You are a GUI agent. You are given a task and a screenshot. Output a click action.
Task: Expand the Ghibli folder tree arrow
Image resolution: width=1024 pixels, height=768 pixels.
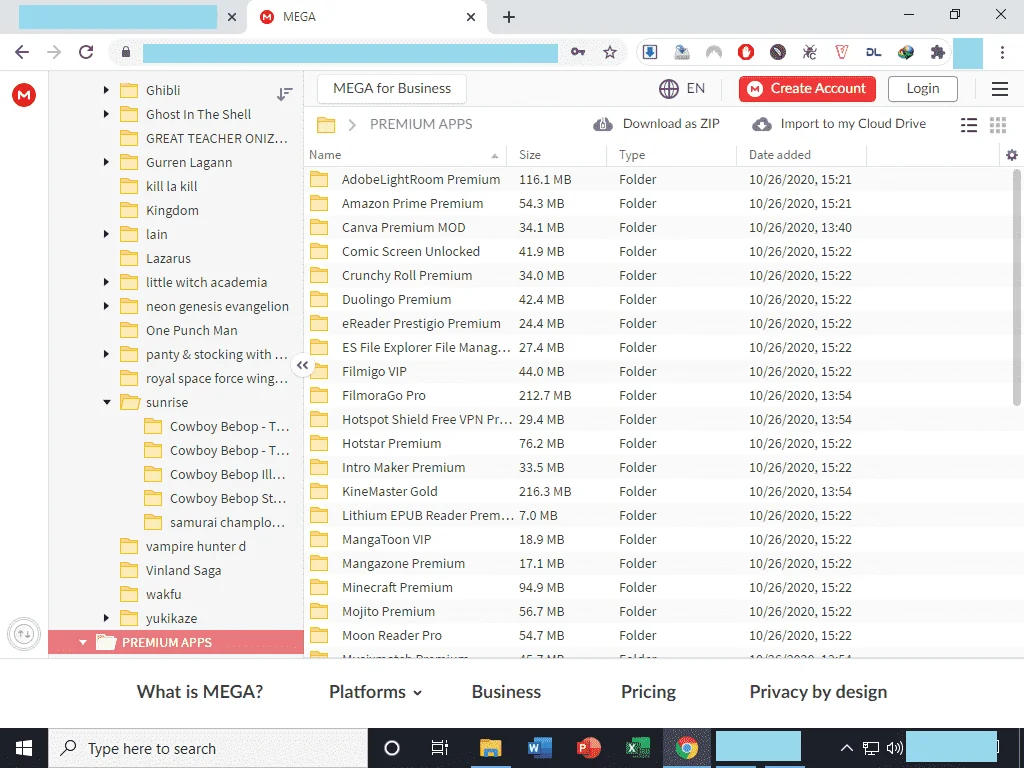[106, 90]
